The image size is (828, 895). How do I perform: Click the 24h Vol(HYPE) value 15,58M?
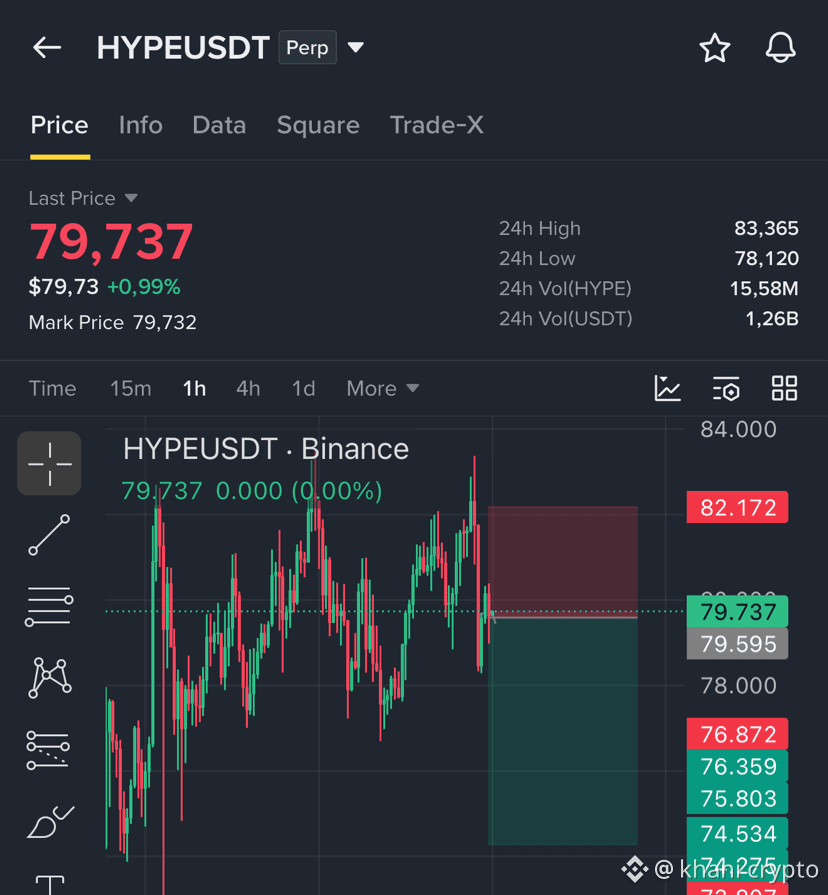coord(764,288)
